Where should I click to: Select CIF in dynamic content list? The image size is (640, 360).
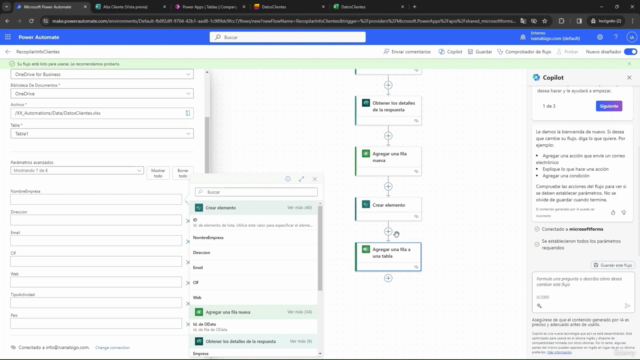(x=253, y=282)
